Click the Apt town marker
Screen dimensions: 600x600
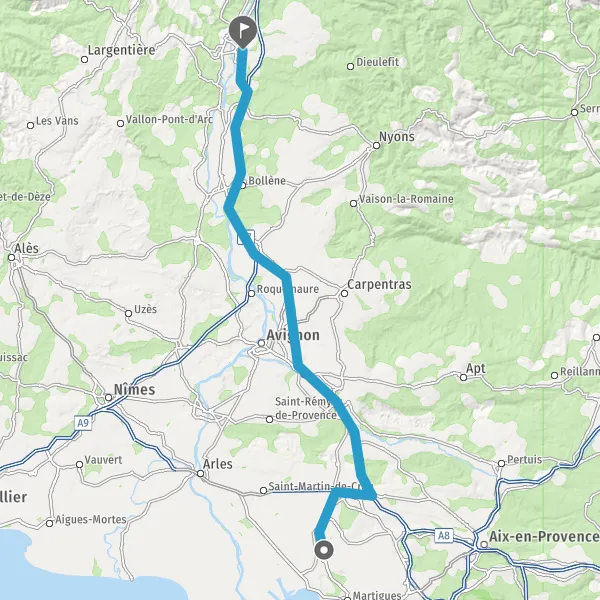coord(463,378)
